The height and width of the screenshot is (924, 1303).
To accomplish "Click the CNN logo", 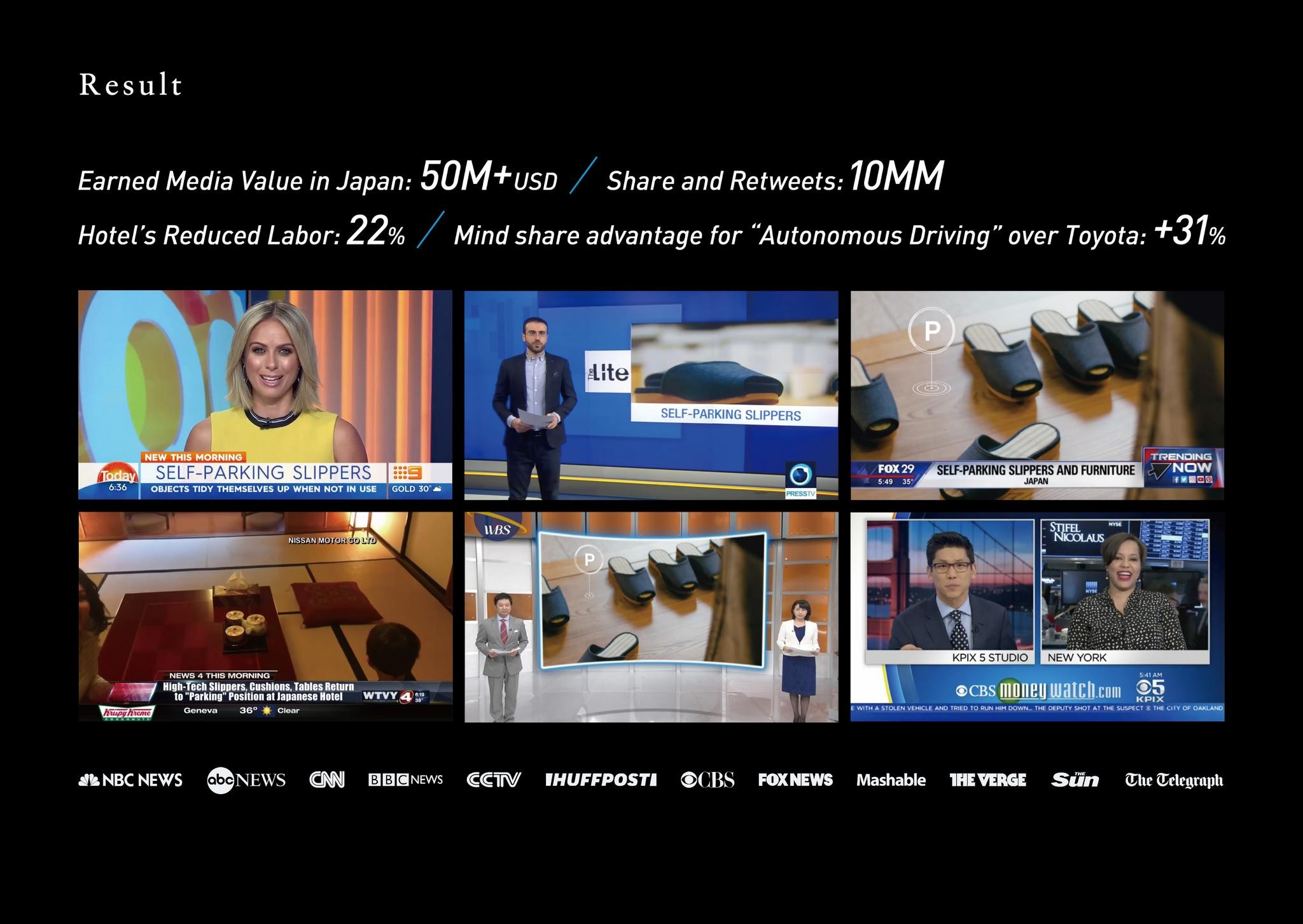I will coord(327,780).
